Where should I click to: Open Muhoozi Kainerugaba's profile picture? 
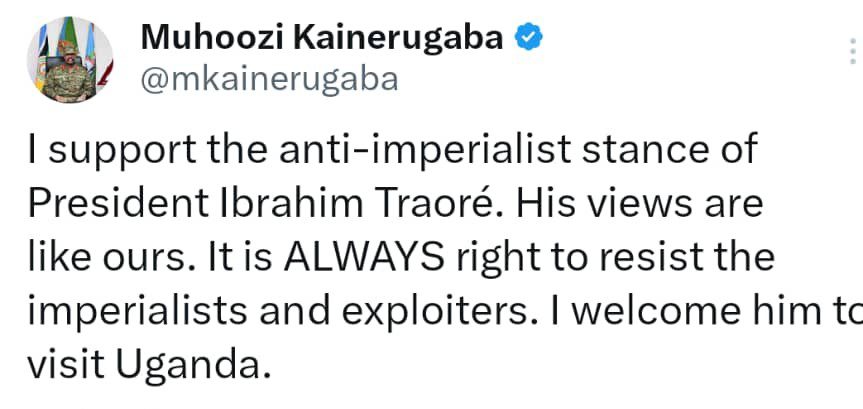tap(70, 59)
